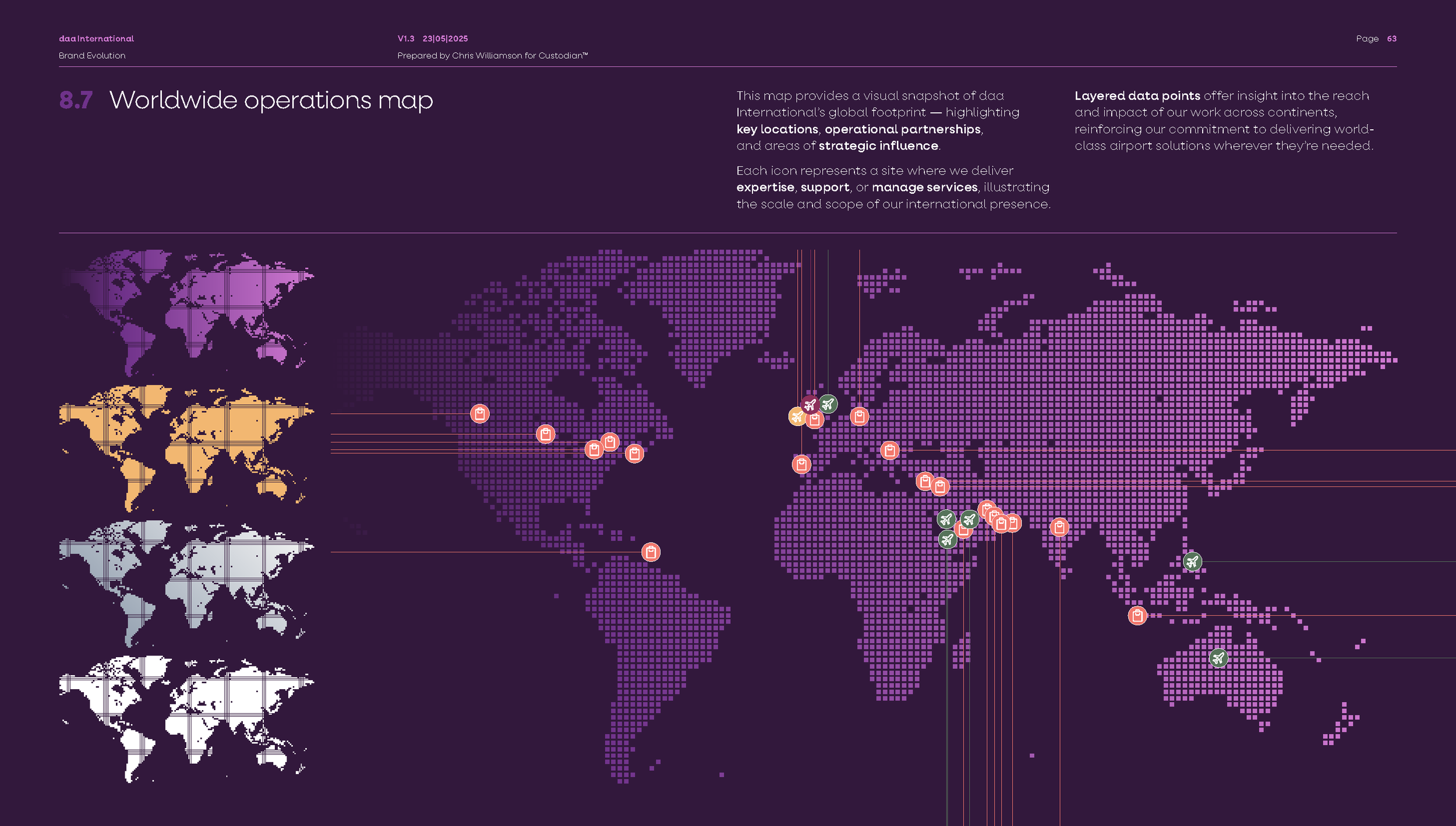Click the bold words 'operational partnerships'
The height and width of the screenshot is (826, 1456).
pos(903,129)
